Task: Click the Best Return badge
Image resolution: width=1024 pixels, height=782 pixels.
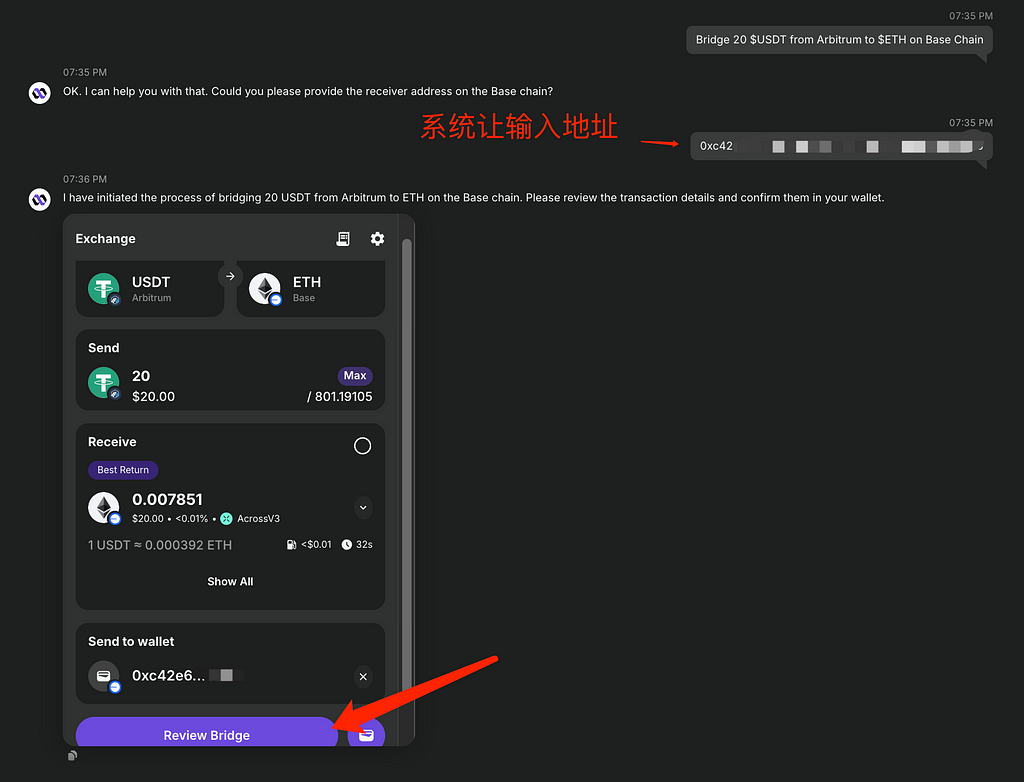Action: 123,470
